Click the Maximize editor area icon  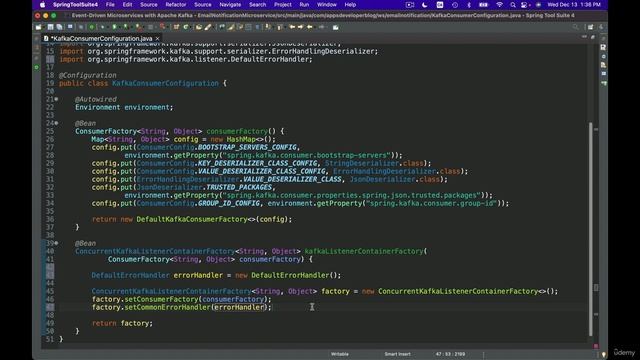593,37
